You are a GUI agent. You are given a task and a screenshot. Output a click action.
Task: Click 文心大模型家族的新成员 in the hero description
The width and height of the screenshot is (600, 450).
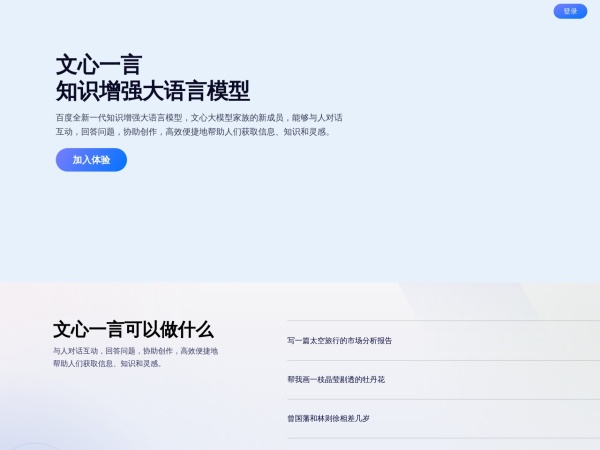[238, 118]
